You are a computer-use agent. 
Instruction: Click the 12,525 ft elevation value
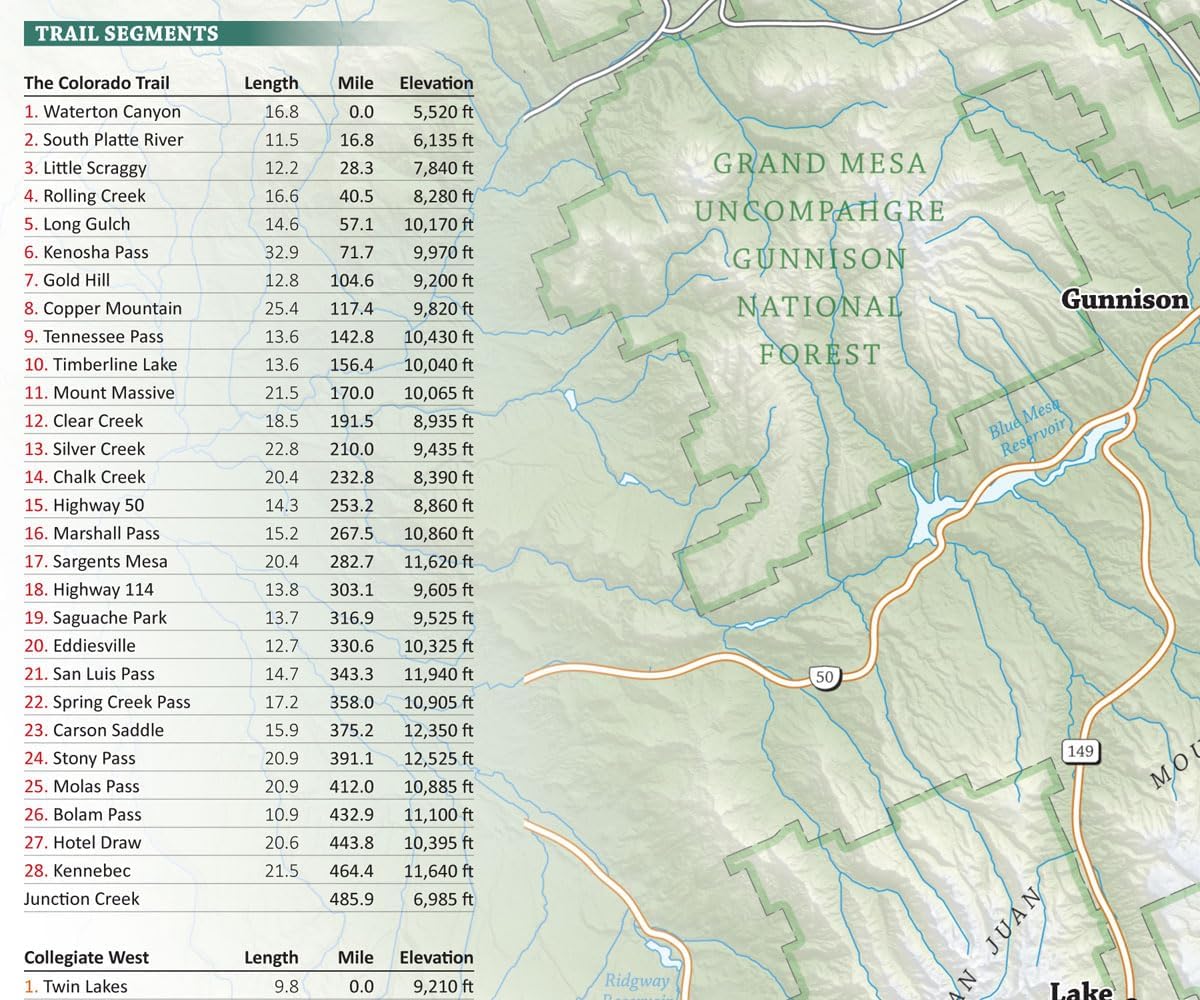click(x=438, y=758)
